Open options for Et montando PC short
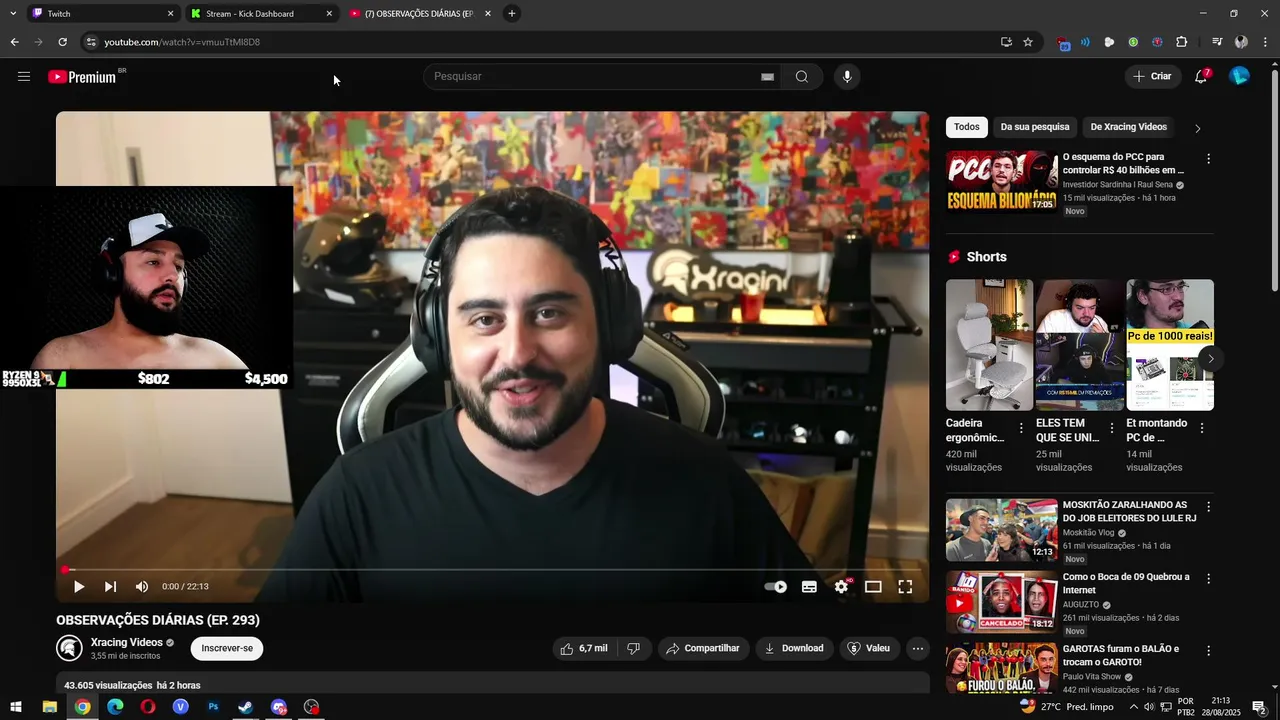The image size is (1280, 720). point(1202,428)
